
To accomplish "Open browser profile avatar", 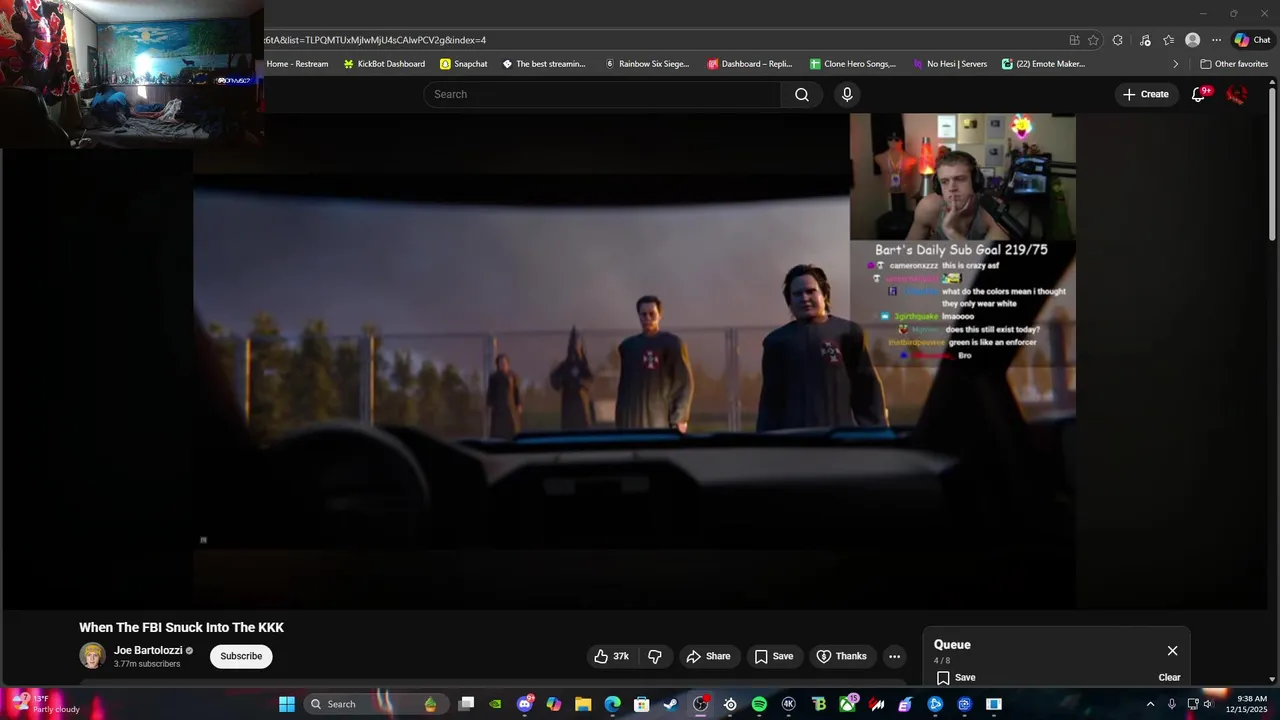I will 1192,40.
